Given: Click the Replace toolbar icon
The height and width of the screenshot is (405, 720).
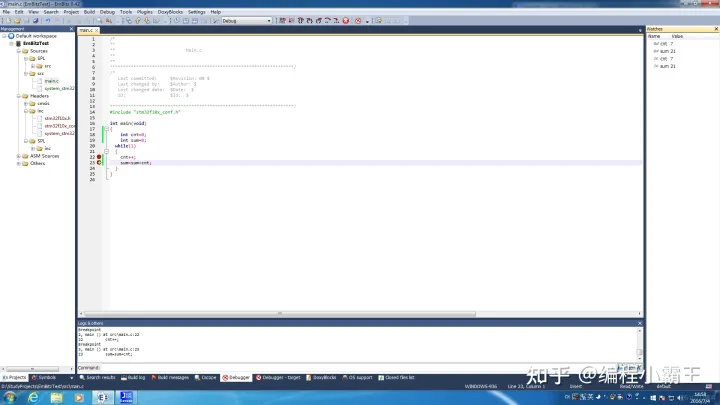Looking at the screenshot, I should (109, 21).
